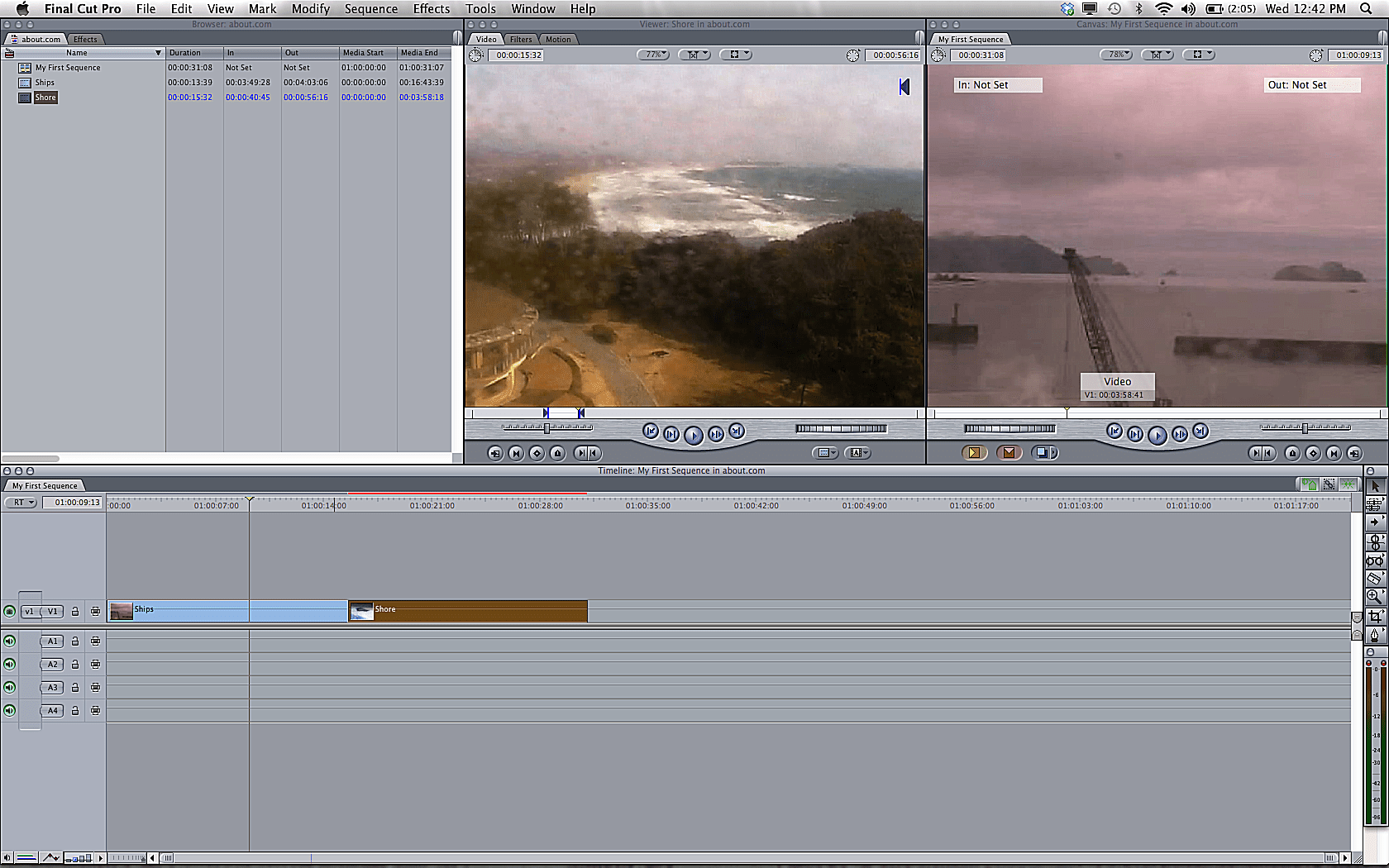Open Viewer View options pop-up
The width and height of the screenshot is (1389, 868).
coord(736,55)
